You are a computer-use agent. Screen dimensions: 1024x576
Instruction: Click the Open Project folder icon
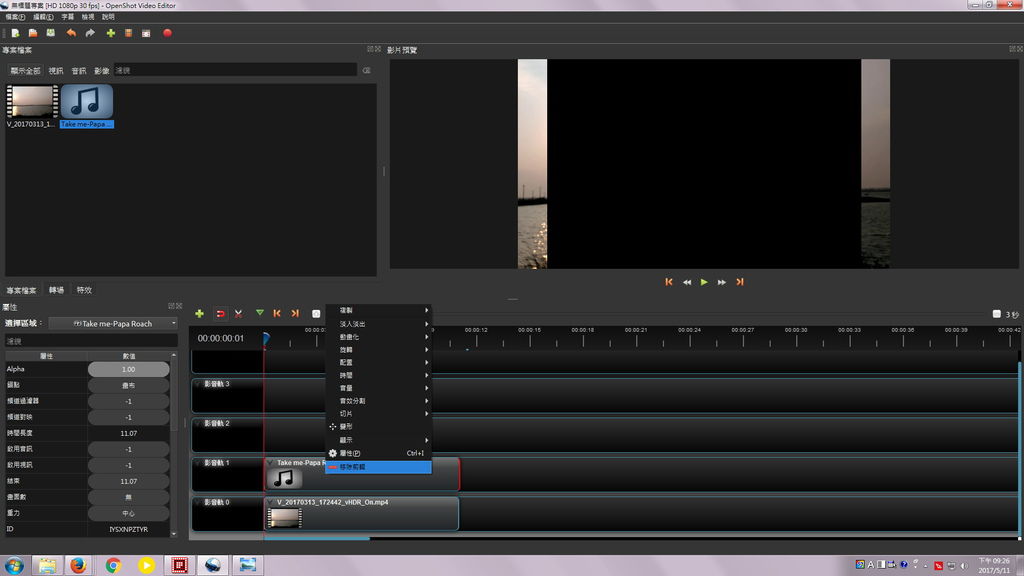click(x=33, y=33)
